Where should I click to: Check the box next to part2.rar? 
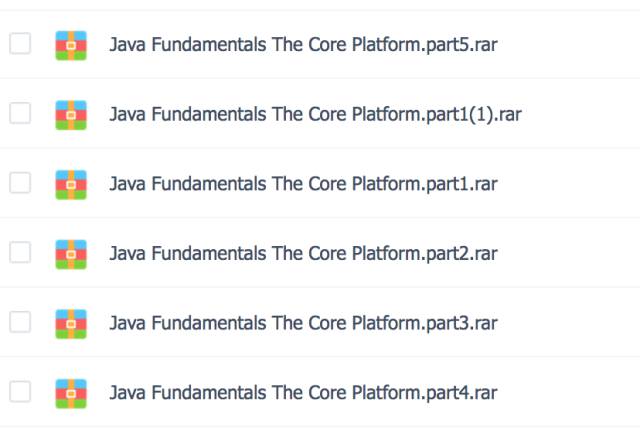(x=20, y=252)
